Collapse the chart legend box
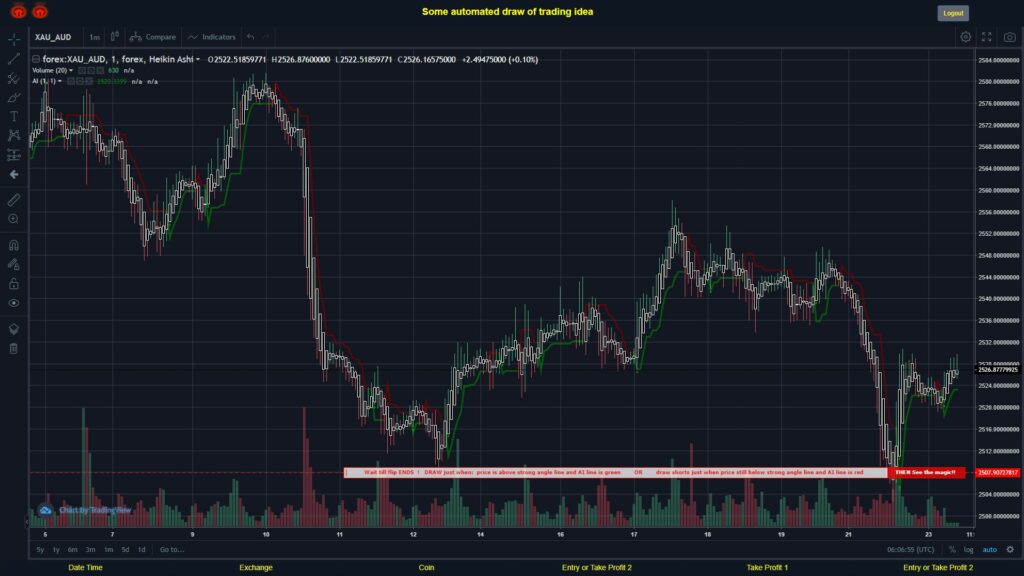This screenshot has height=576, width=1024. pyautogui.click(x=36, y=59)
